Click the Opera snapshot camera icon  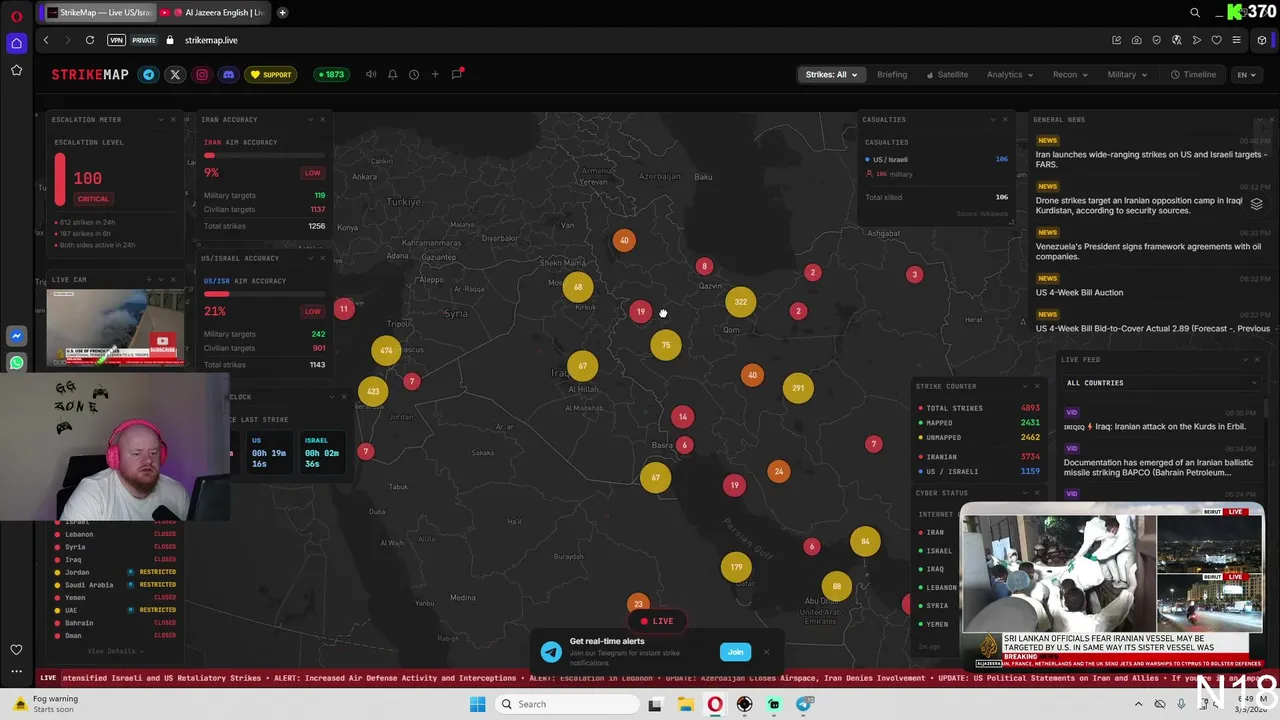click(1136, 40)
